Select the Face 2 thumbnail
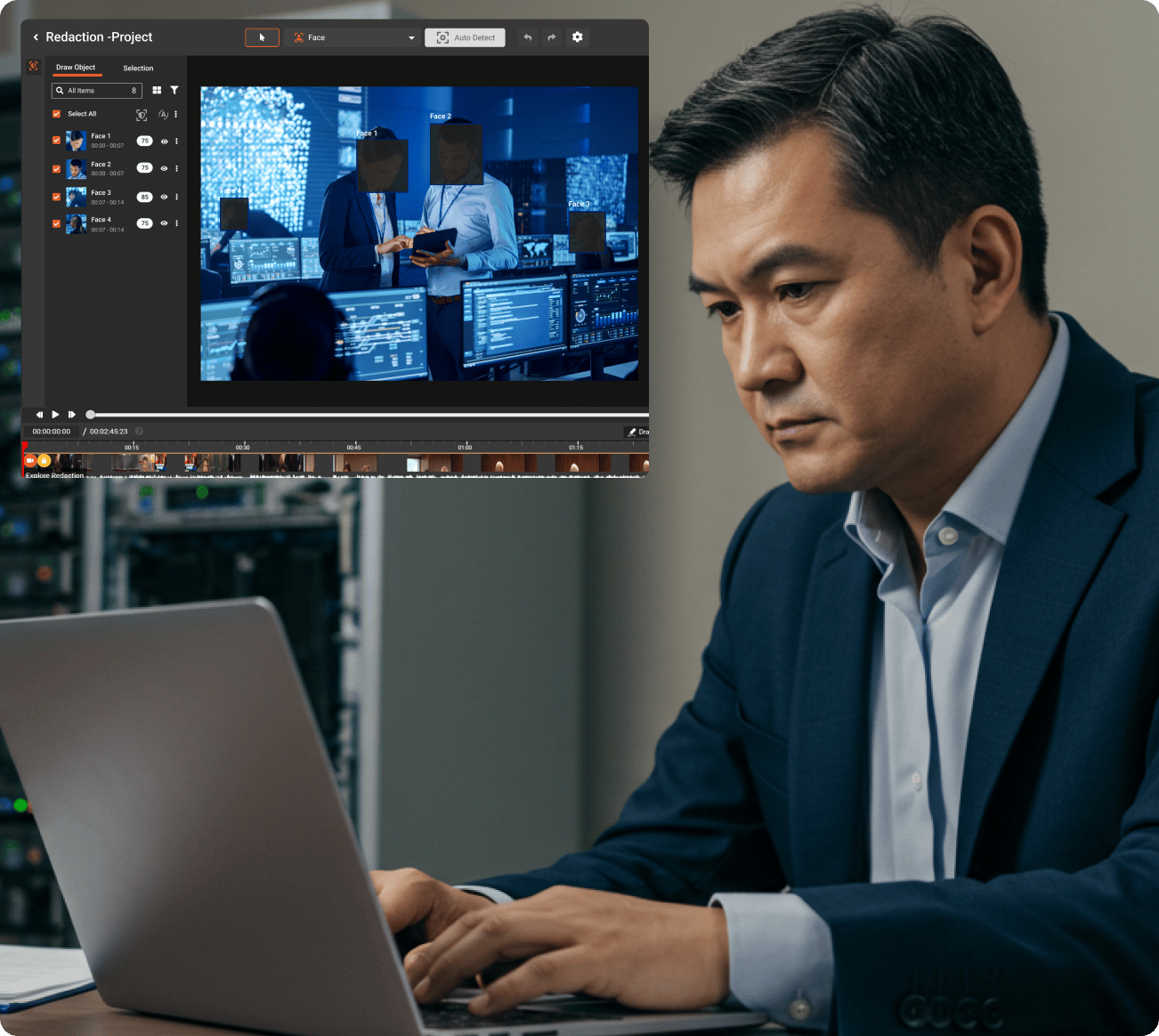This screenshot has height=1036, width=1159. coord(77,168)
